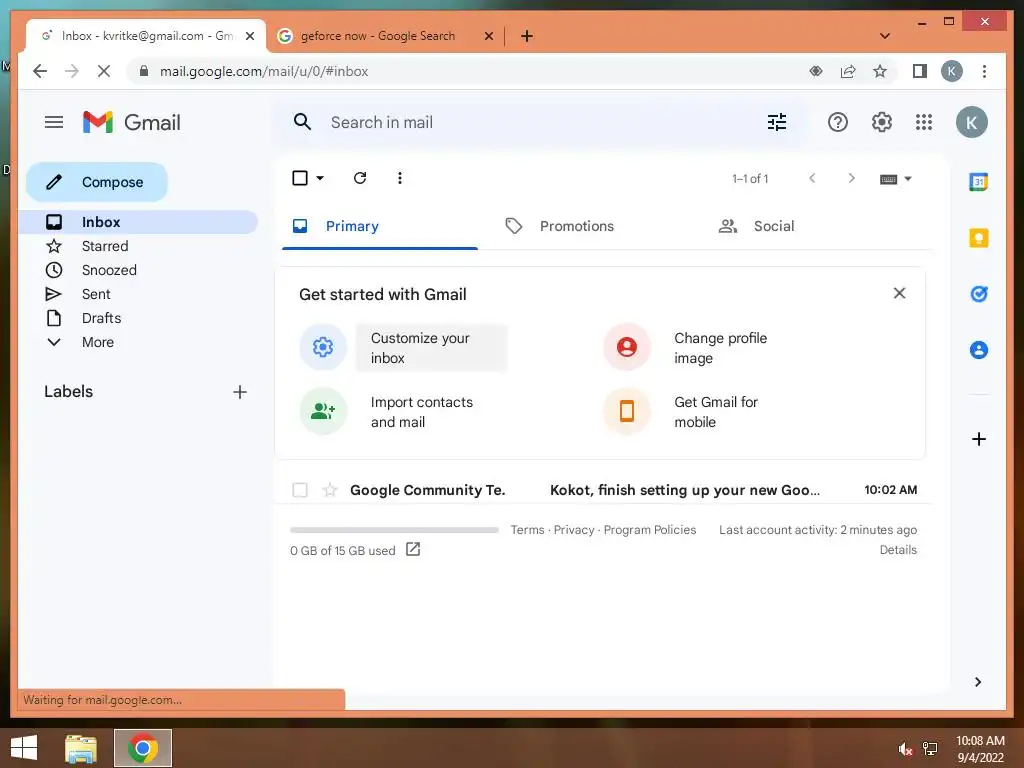Select the Google Community Team email checkbox
The height and width of the screenshot is (768, 1024).
click(300, 490)
